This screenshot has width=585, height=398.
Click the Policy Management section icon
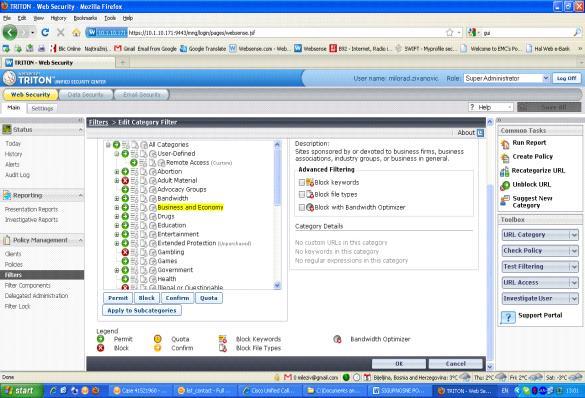pos(7,240)
